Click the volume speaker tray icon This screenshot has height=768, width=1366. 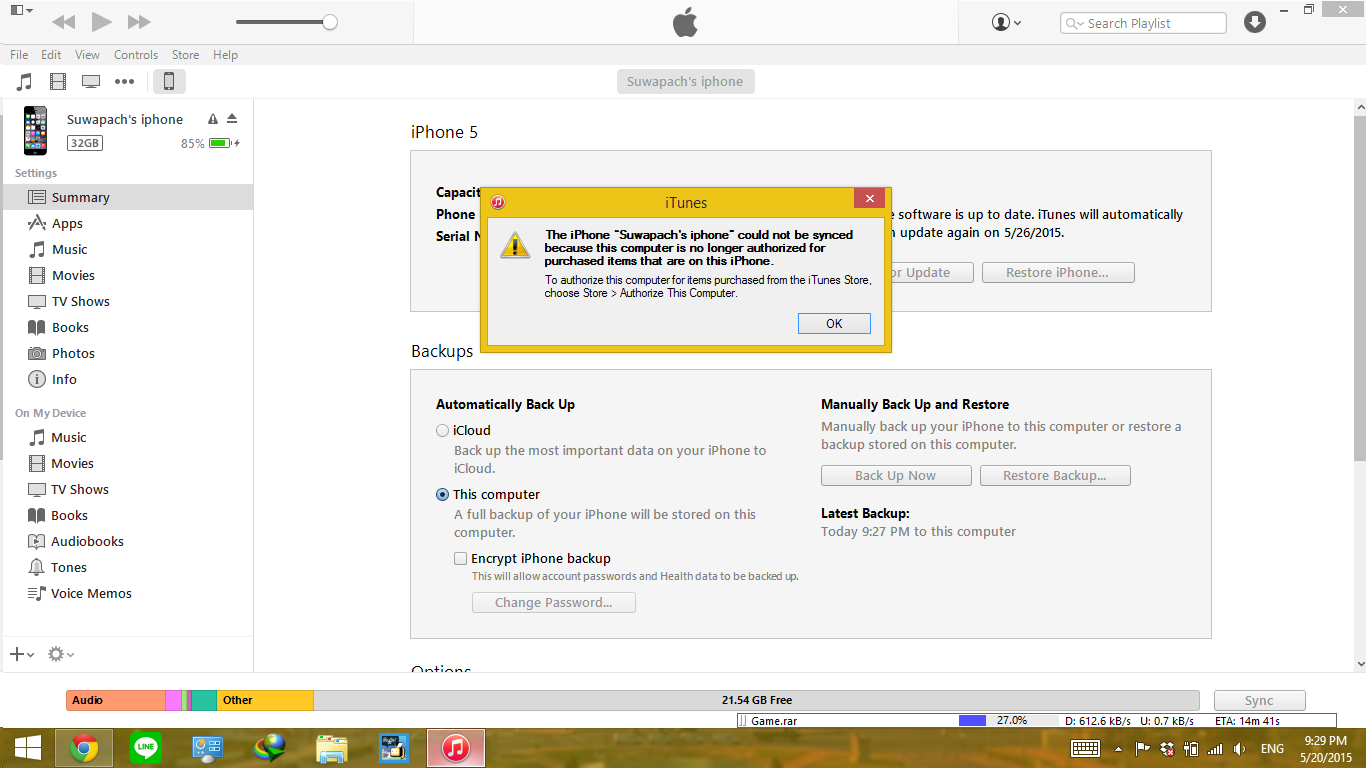point(1240,748)
